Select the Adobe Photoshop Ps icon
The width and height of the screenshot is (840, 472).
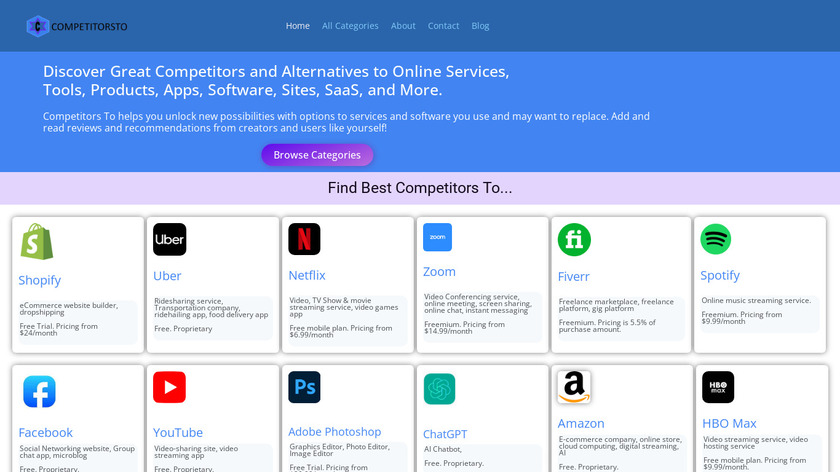pos(304,387)
